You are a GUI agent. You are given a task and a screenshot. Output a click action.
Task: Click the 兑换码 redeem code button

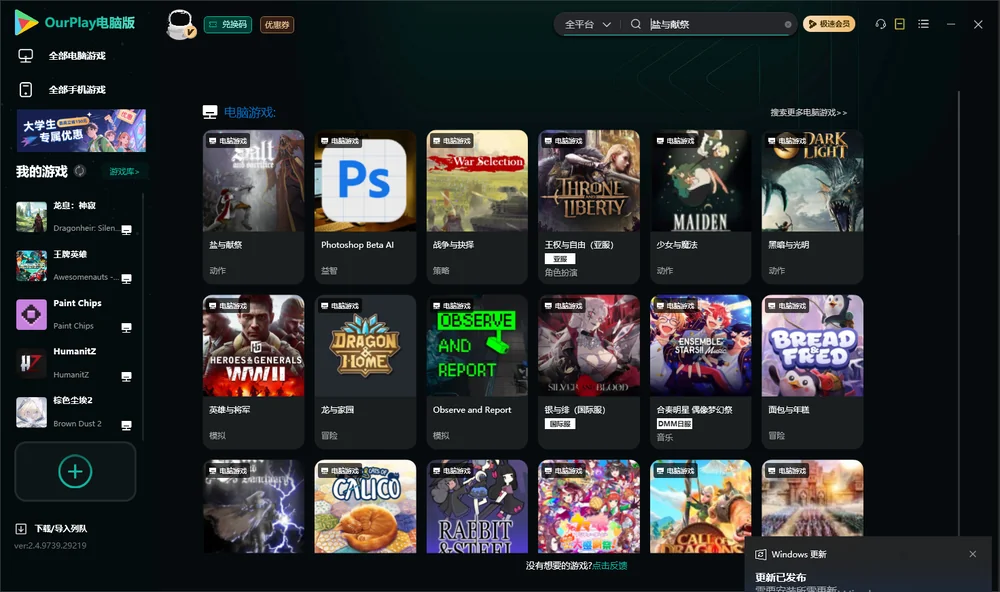[228, 24]
